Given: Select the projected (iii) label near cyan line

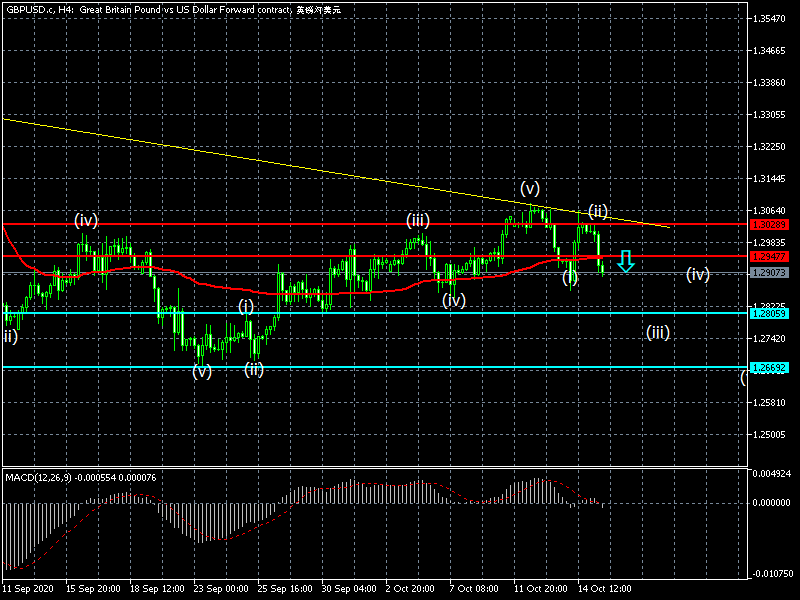Looking at the screenshot, I should point(657,332).
